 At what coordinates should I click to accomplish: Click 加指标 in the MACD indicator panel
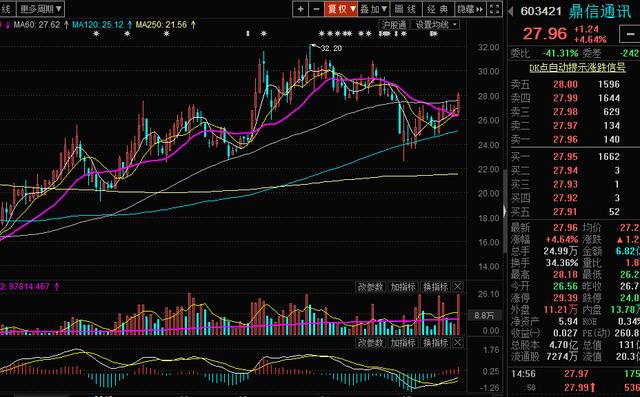(403, 343)
